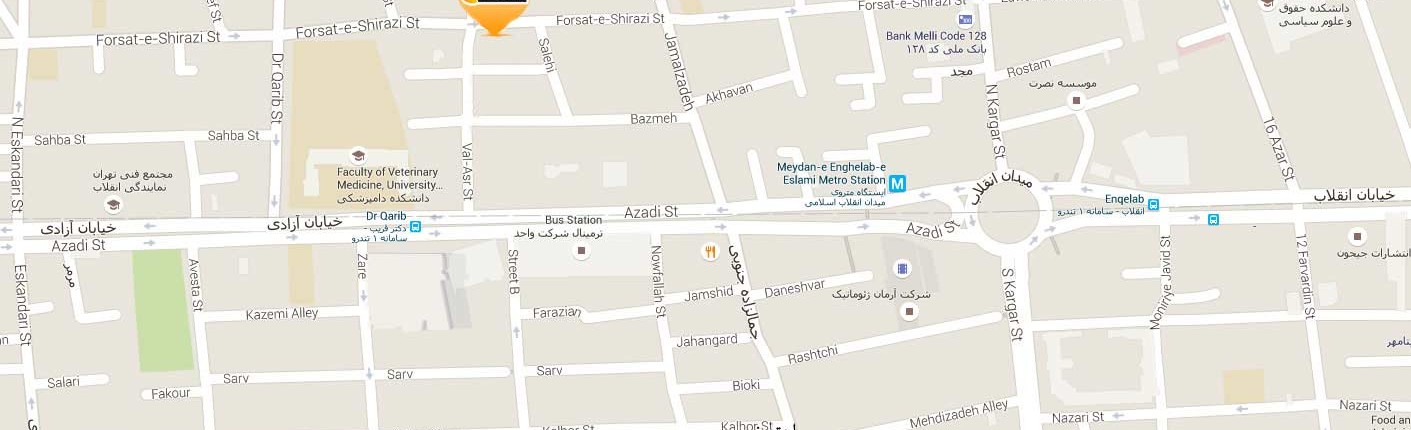Open the graduation cap icon near N Eskandari St
This screenshot has height=430, width=1411.
pyautogui.click(x=113, y=205)
